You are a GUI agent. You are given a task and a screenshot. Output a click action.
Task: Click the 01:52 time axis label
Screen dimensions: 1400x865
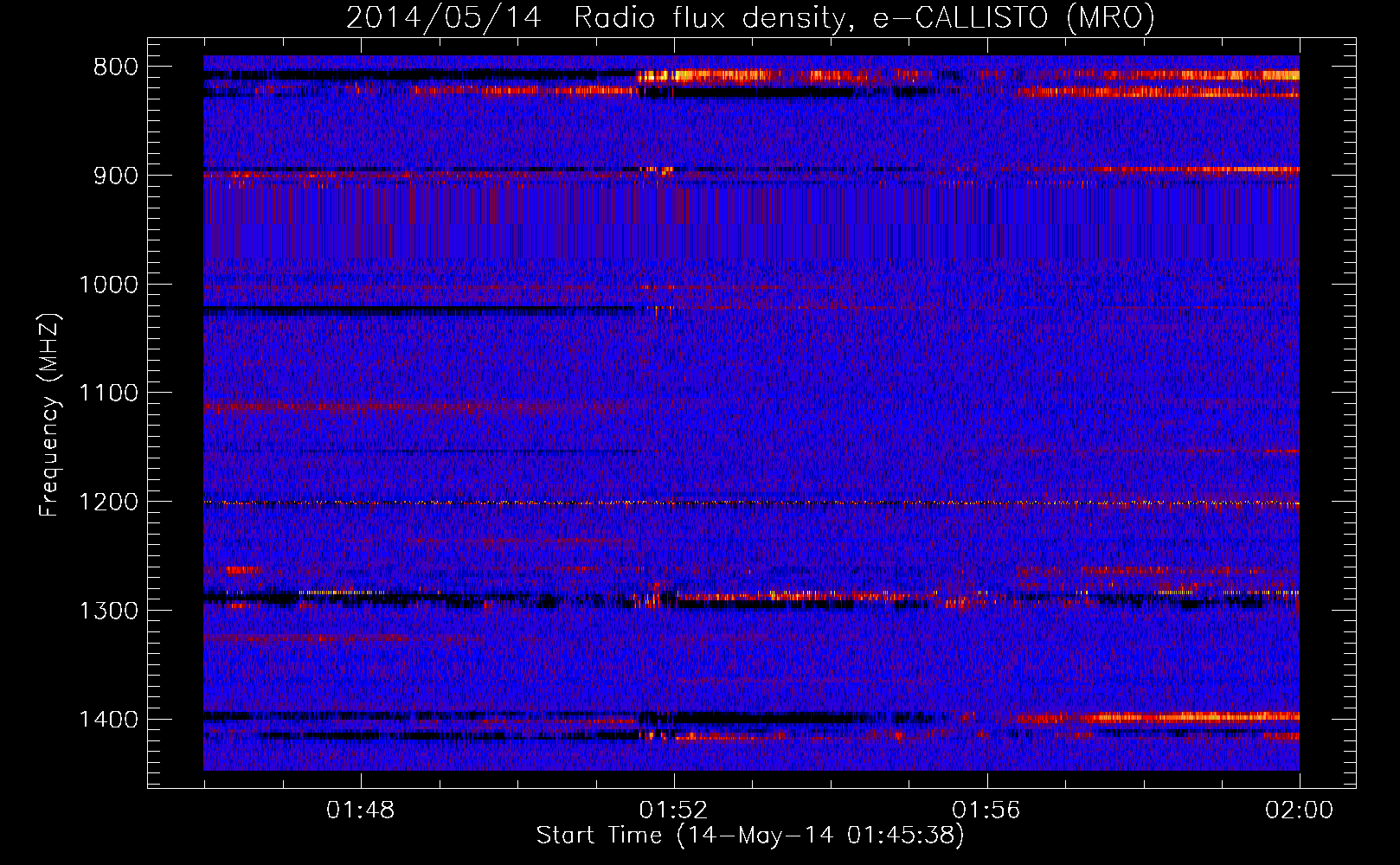673,811
